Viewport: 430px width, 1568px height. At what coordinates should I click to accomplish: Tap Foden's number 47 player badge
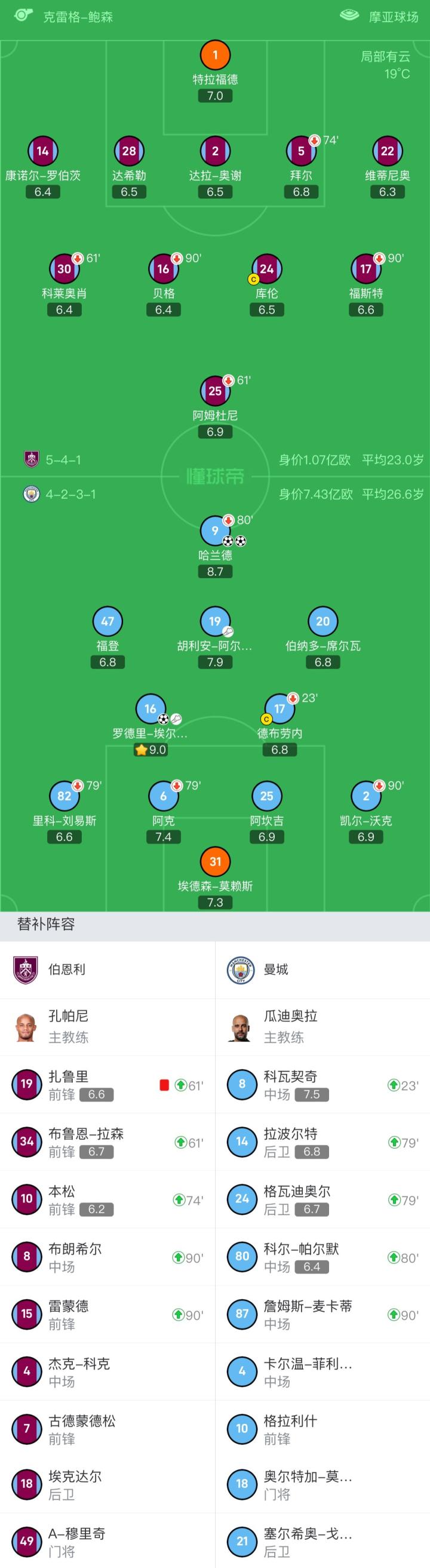107,621
